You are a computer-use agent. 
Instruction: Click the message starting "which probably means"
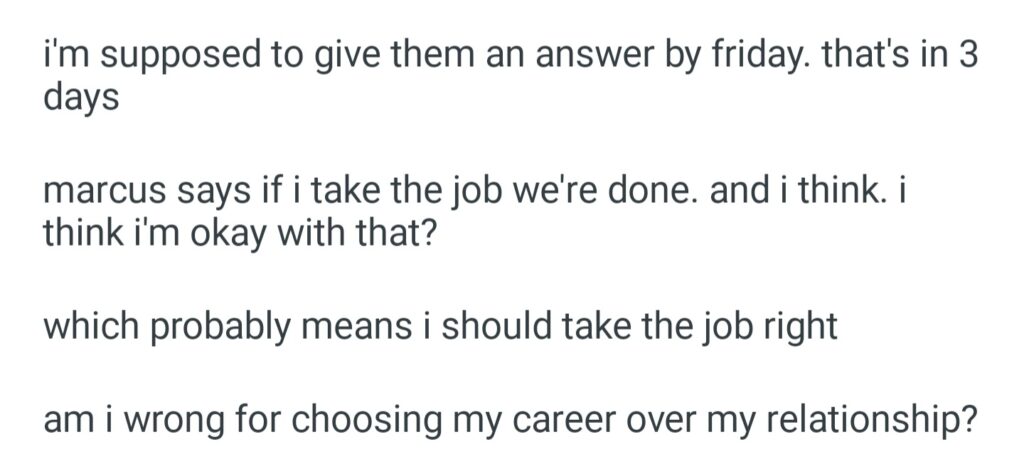pyautogui.click(x=440, y=326)
